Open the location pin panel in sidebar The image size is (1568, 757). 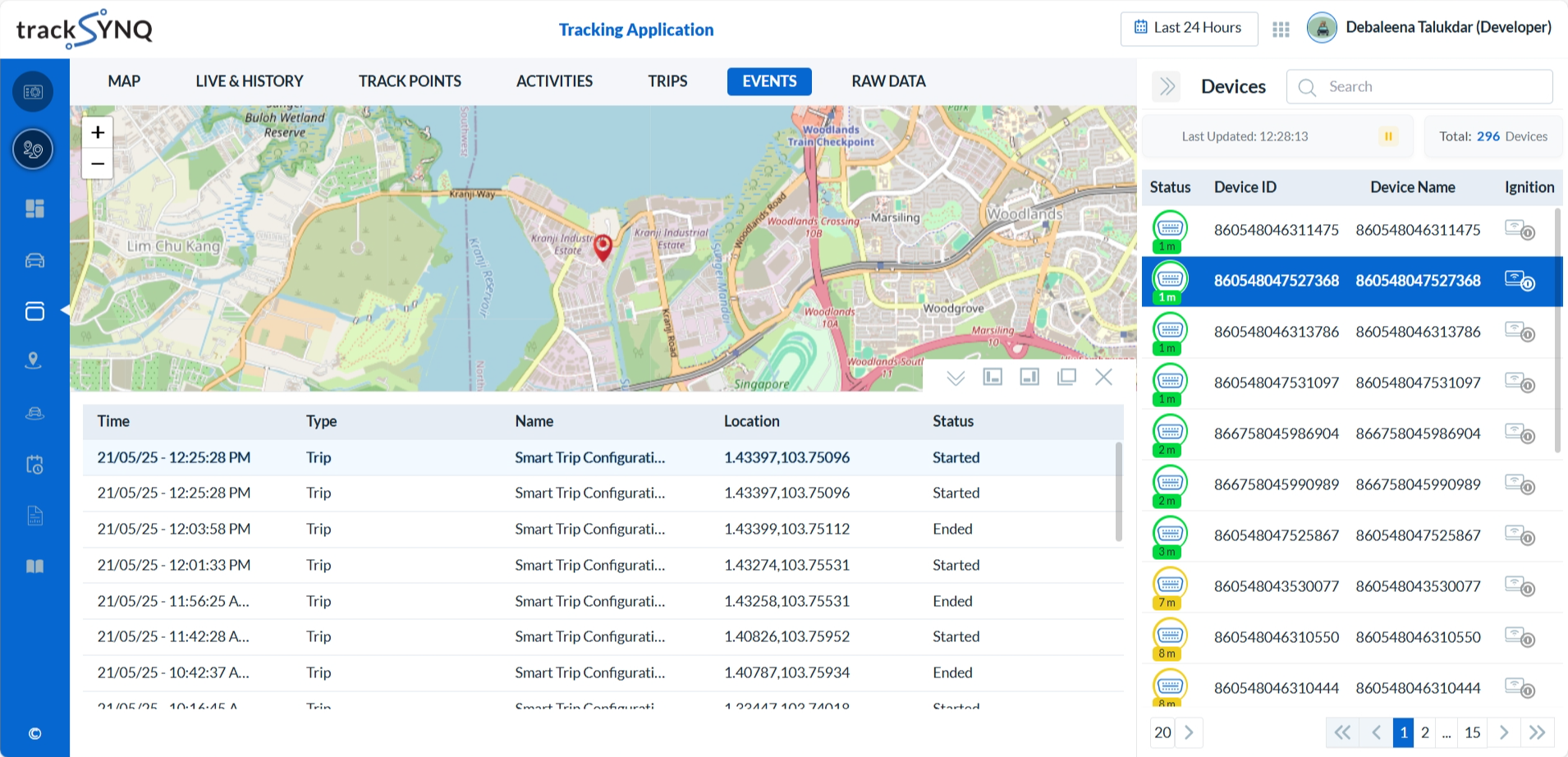tap(33, 360)
